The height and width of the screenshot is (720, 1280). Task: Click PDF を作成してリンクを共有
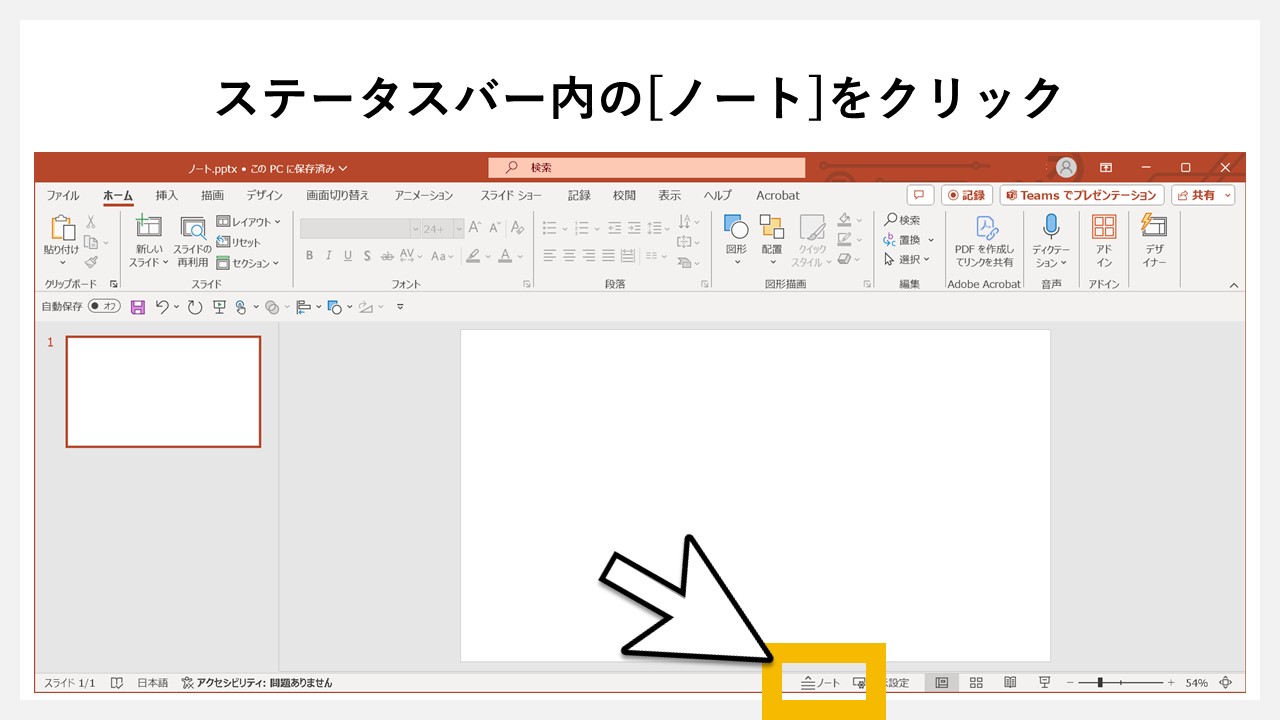(985, 240)
